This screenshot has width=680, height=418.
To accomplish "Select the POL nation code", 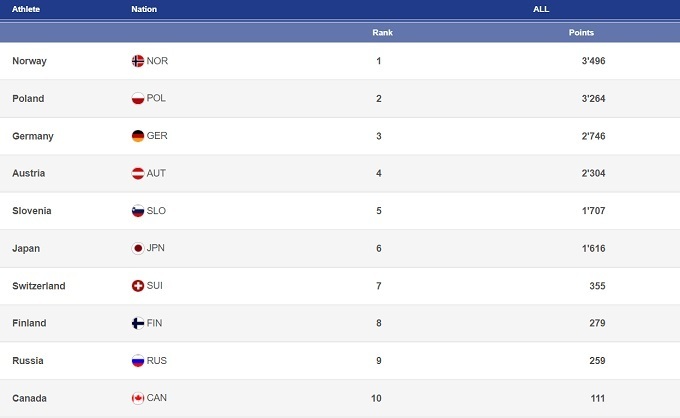I will click(x=157, y=99).
